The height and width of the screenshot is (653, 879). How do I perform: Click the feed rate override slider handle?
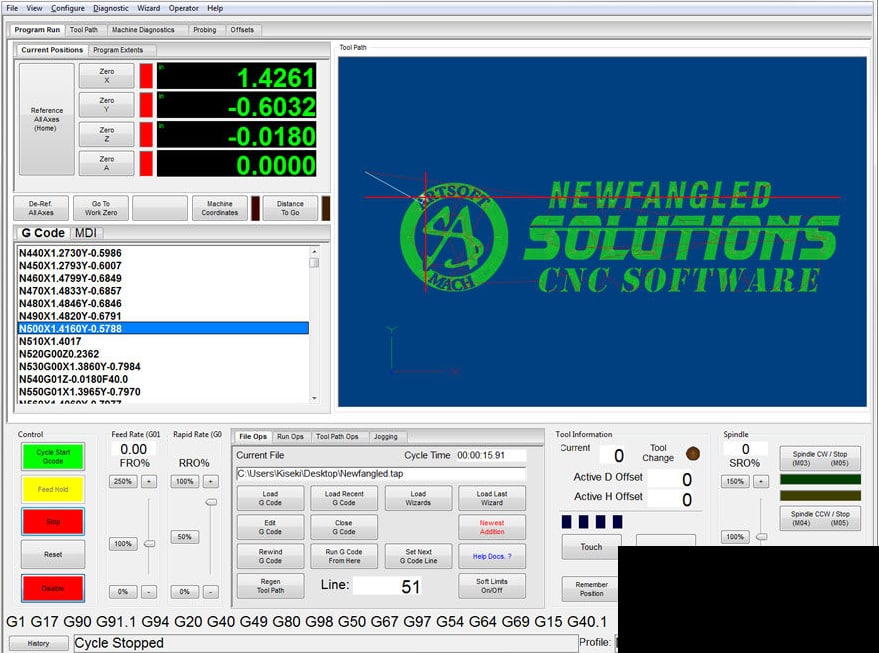[150, 544]
